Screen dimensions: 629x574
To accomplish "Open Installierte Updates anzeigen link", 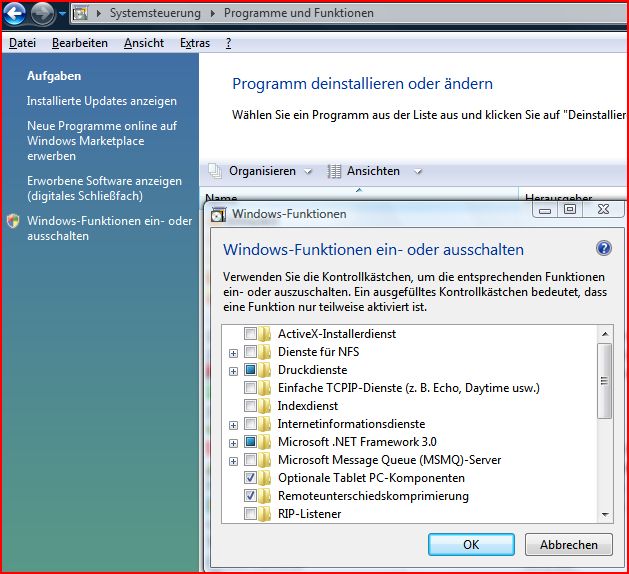I will point(101,101).
